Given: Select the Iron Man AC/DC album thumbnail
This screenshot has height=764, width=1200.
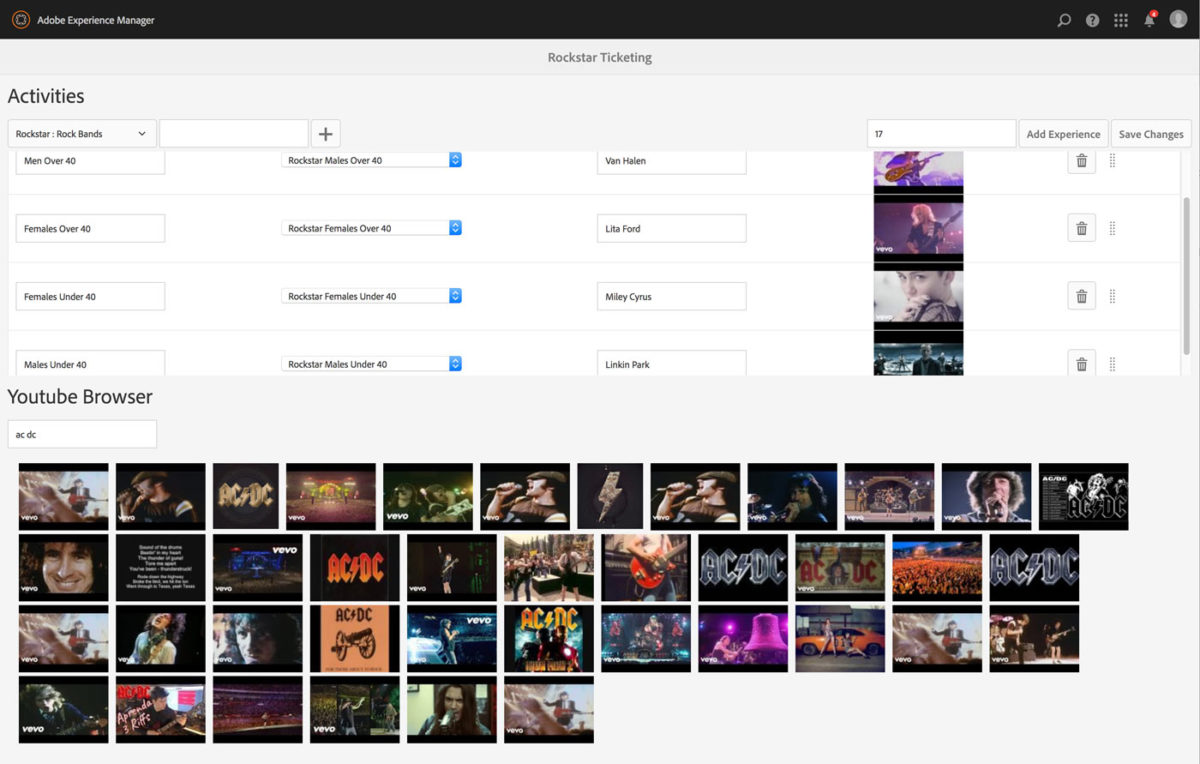Looking at the screenshot, I should (548, 638).
